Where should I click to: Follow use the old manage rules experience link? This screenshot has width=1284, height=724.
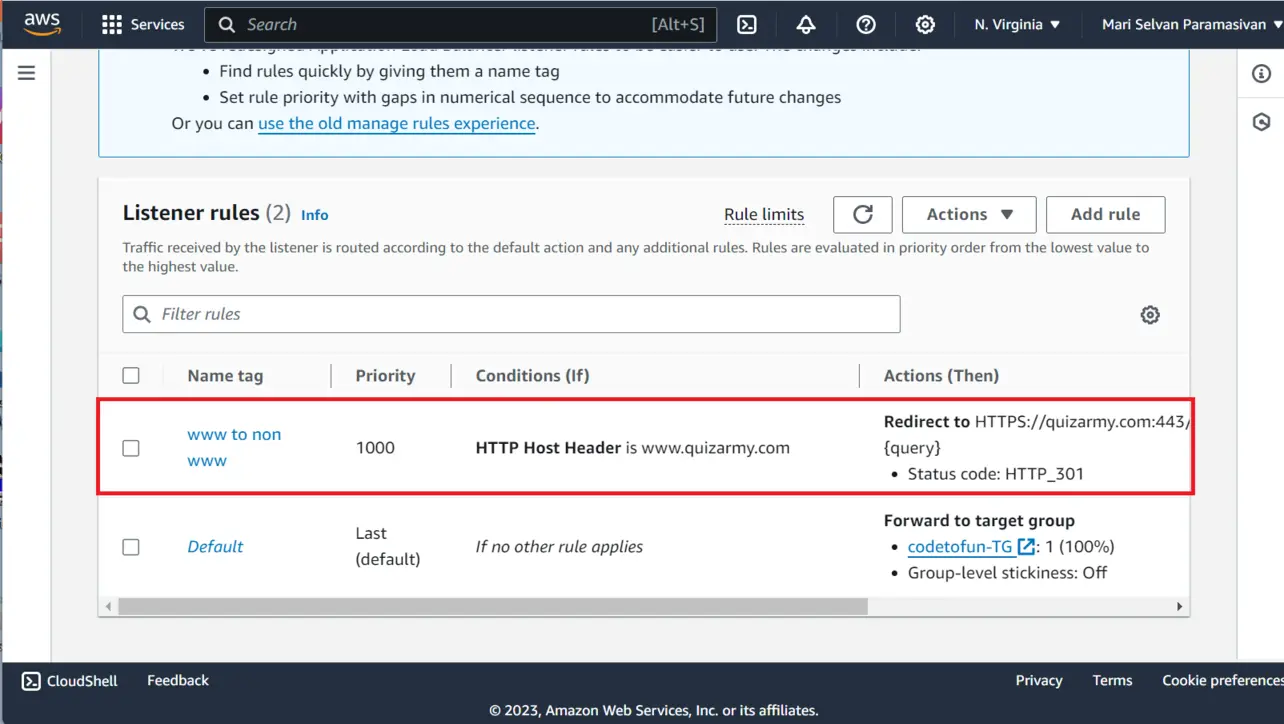[397, 124]
